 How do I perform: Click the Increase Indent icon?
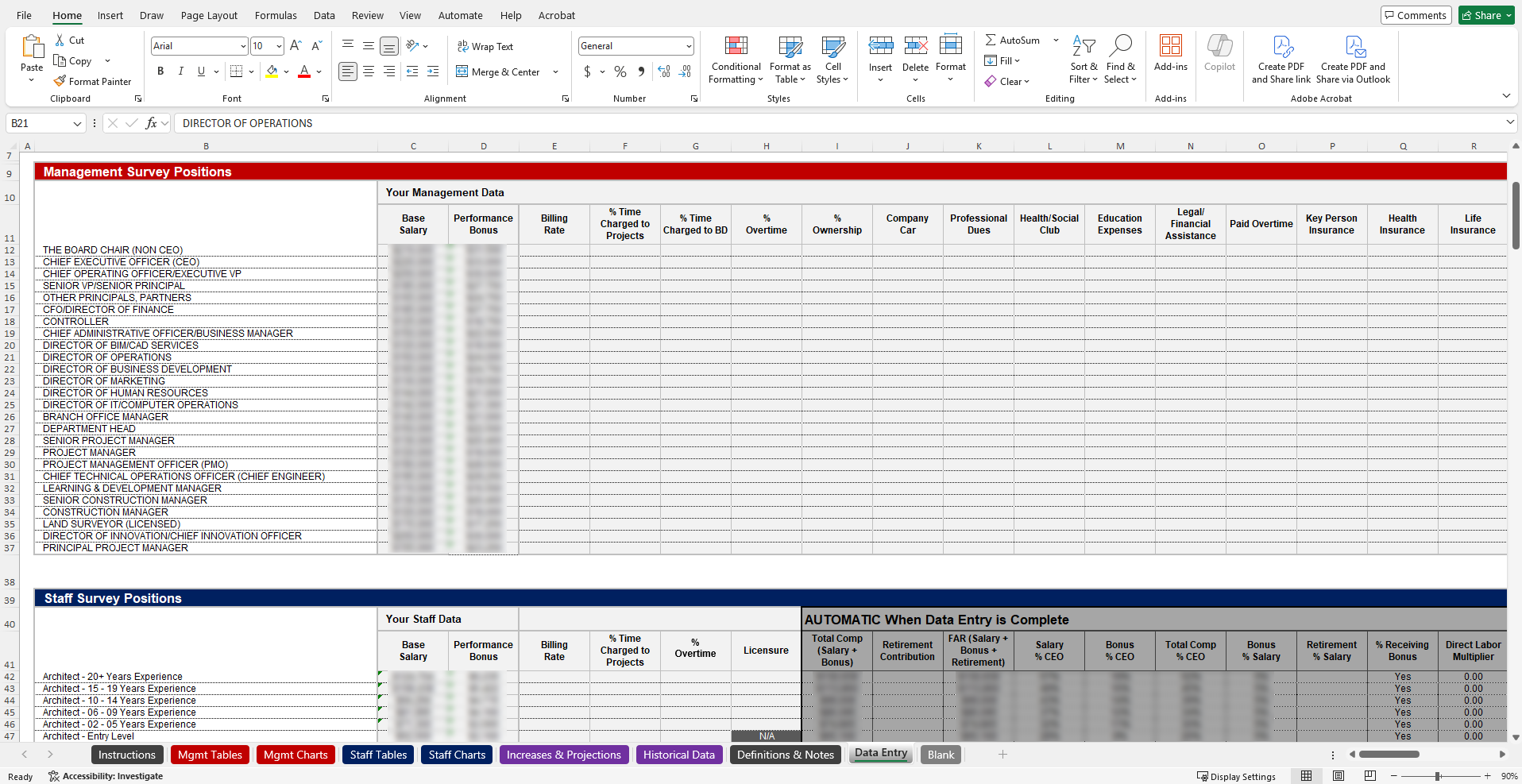(432, 71)
